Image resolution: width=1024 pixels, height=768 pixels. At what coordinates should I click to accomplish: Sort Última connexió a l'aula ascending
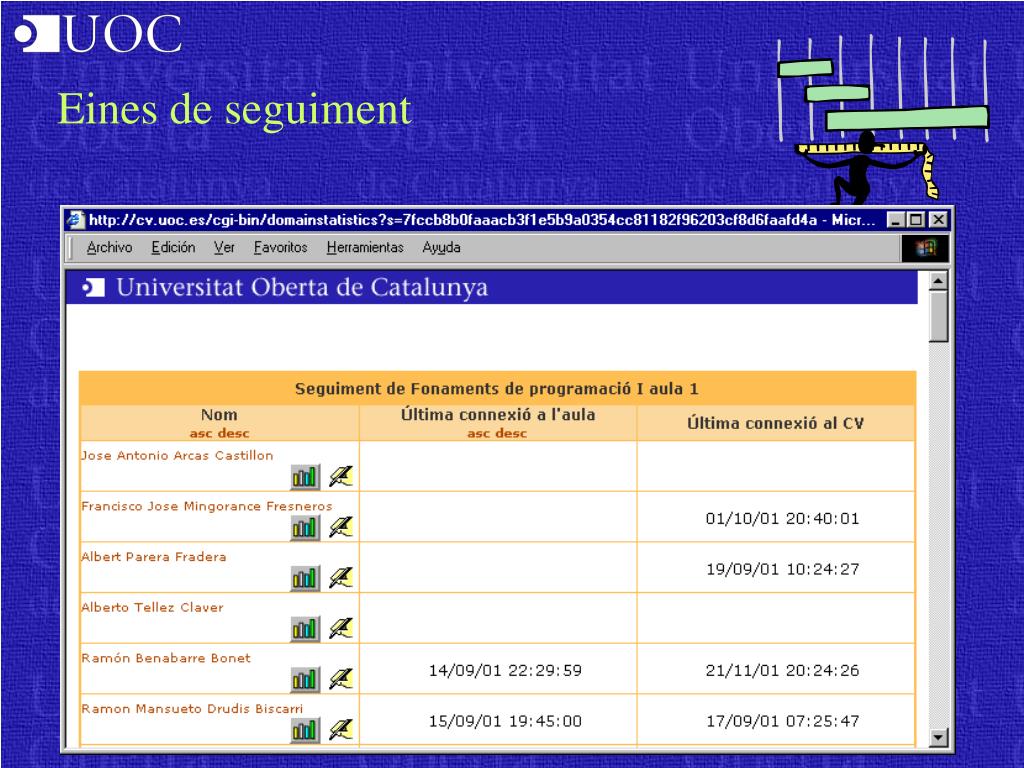click(478, 433)
